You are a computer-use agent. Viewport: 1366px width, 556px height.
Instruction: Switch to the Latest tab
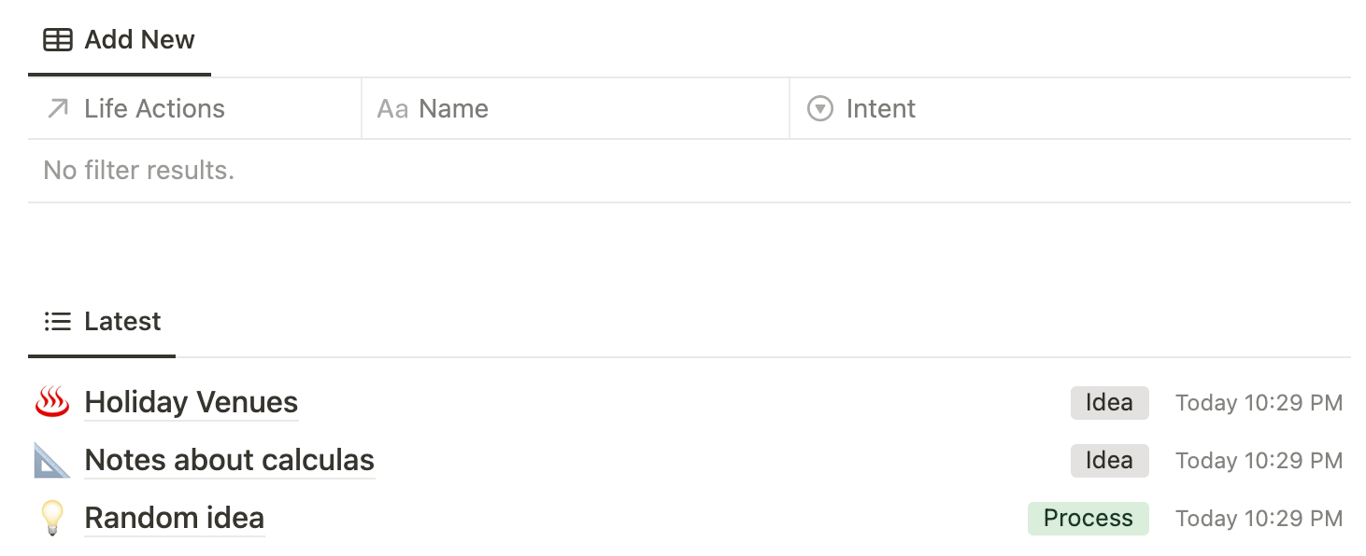click(x=122, y=322)
